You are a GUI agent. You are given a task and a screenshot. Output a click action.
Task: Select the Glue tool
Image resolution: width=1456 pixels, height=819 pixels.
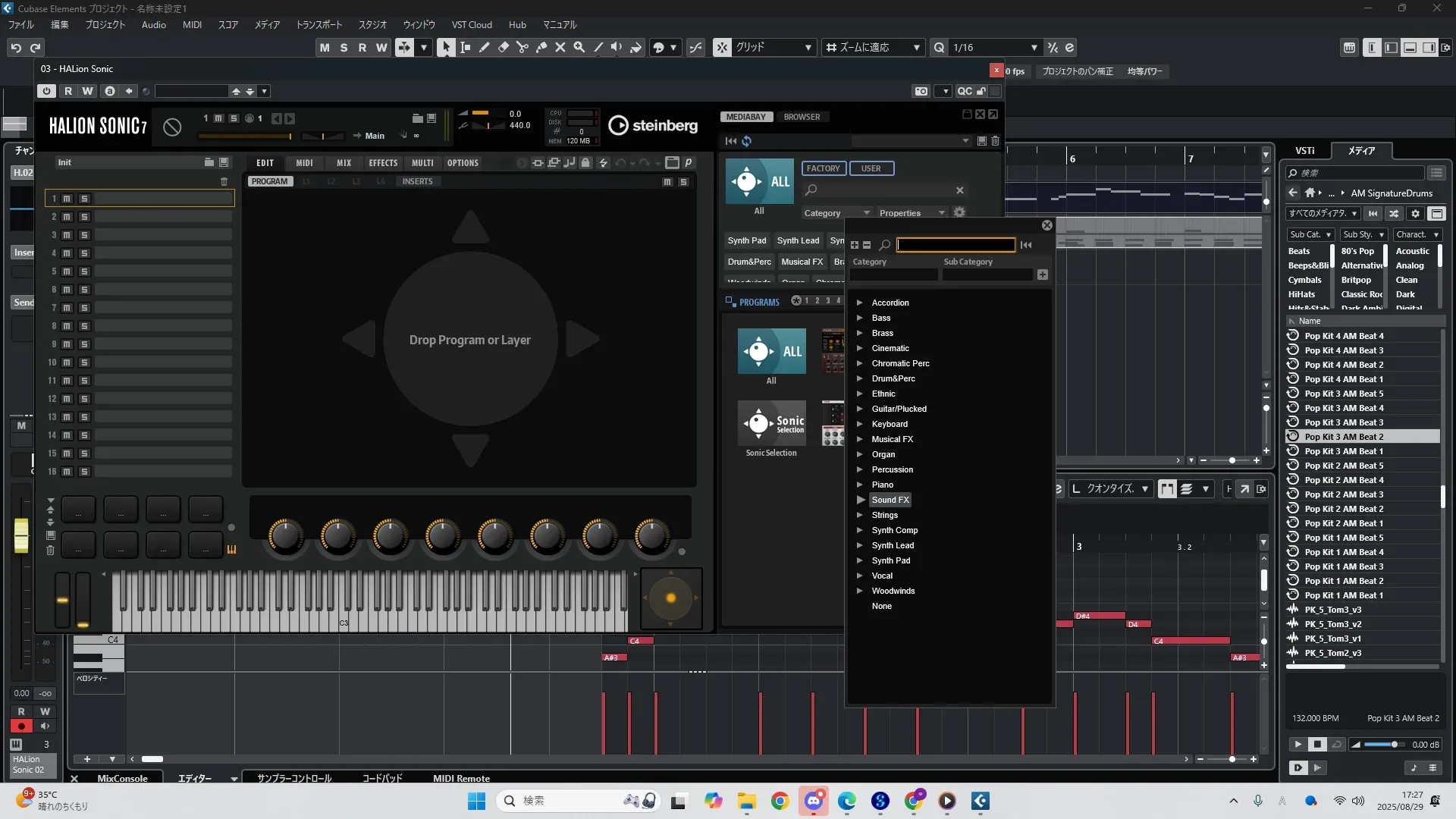pos(541,47)
